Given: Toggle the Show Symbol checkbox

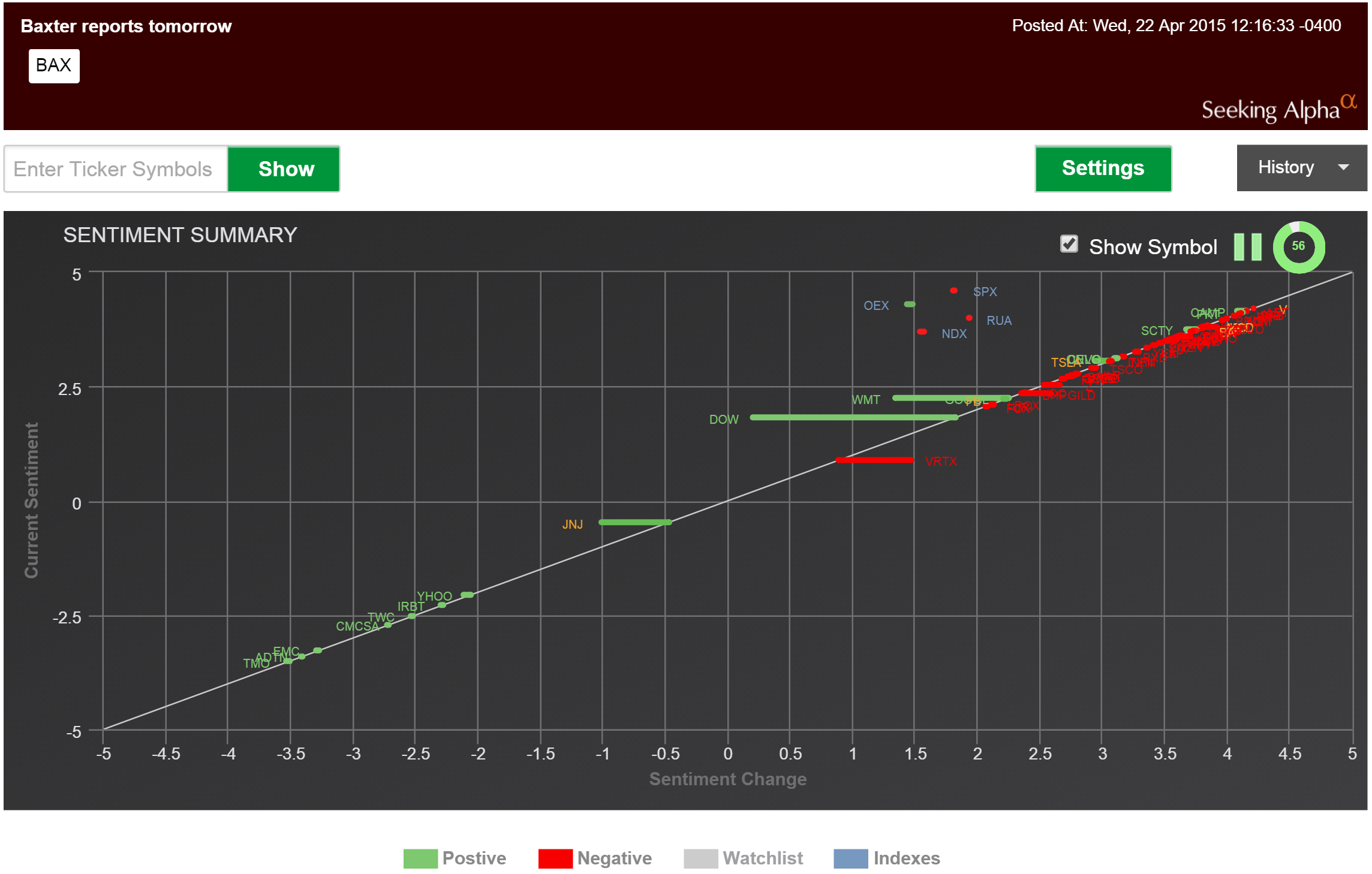Looking at the screenshot, I should [x=1069, y=244].
